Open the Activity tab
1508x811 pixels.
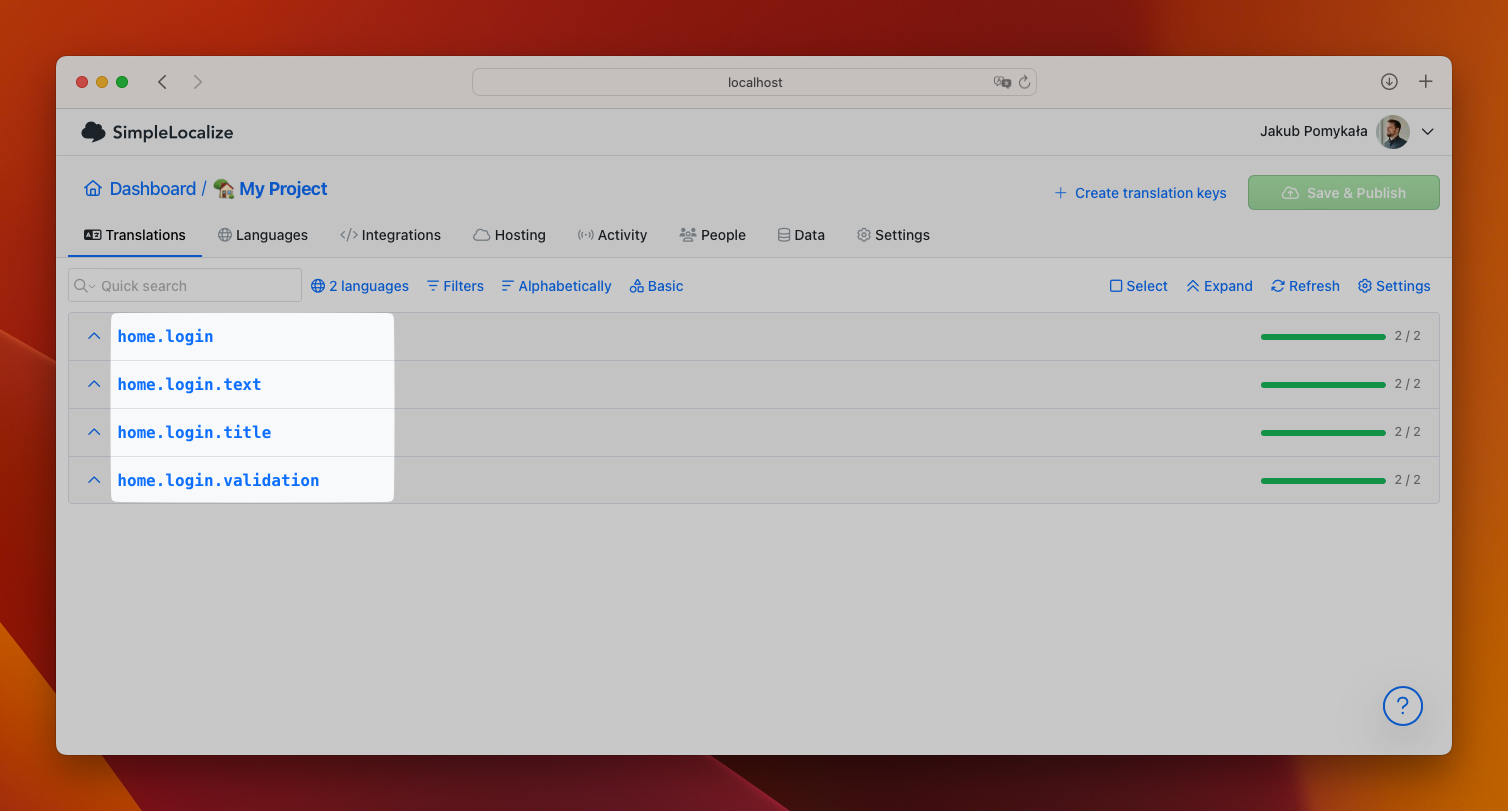click(612, 235)
